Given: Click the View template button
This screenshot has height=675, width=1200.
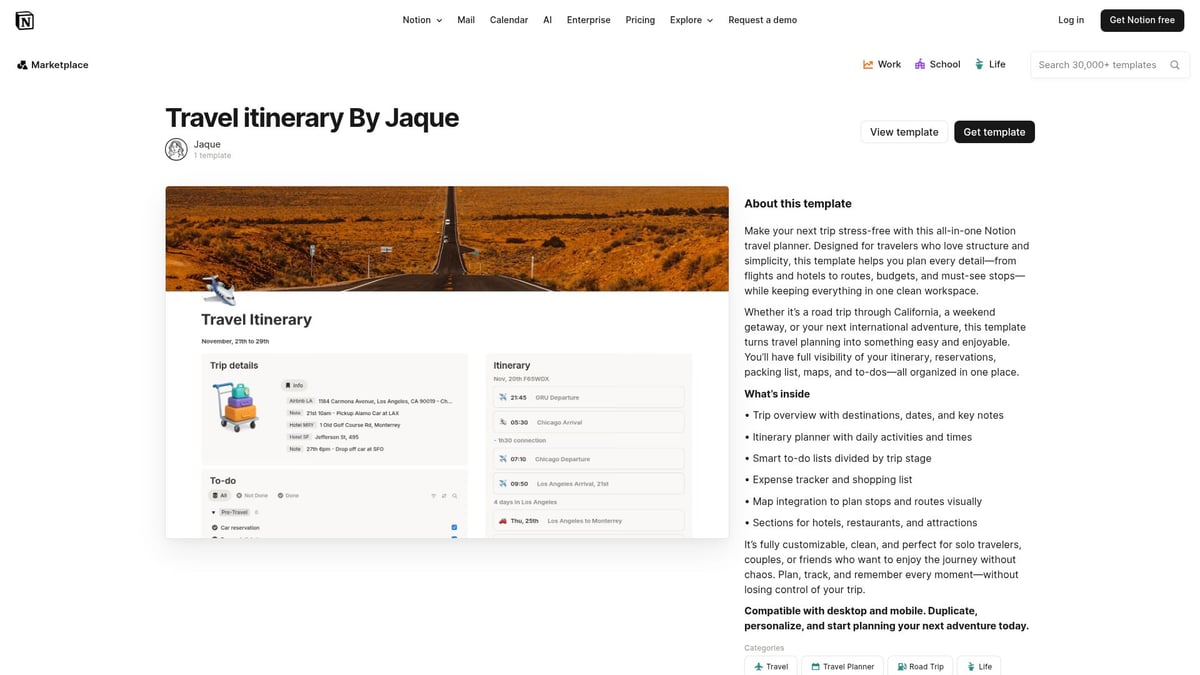Looking at the screenshot, I should (x=903, y=131).
